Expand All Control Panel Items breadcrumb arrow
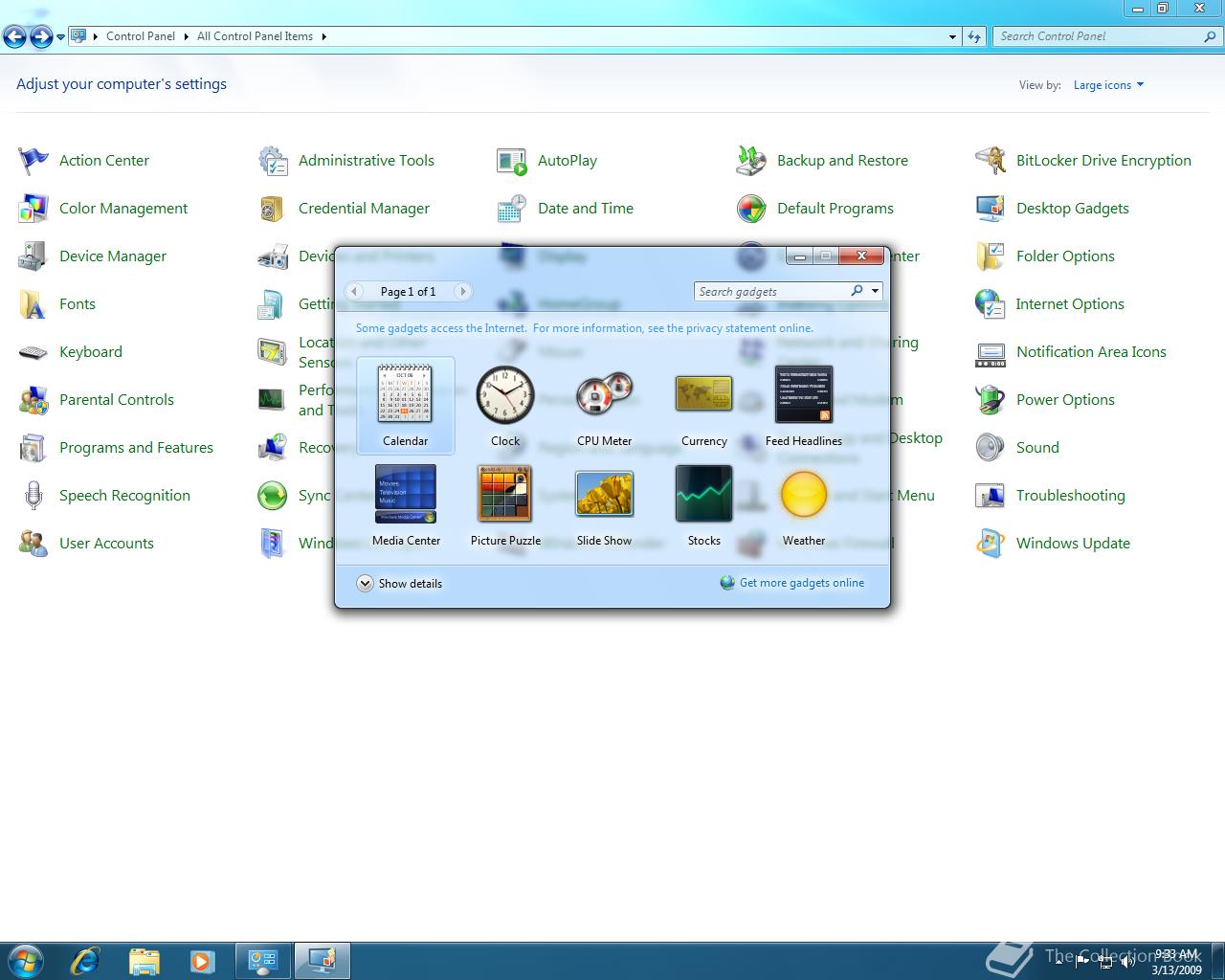The height and width of the screenshot is (980, 1225). pyautogui.click(x=324, y=36)
